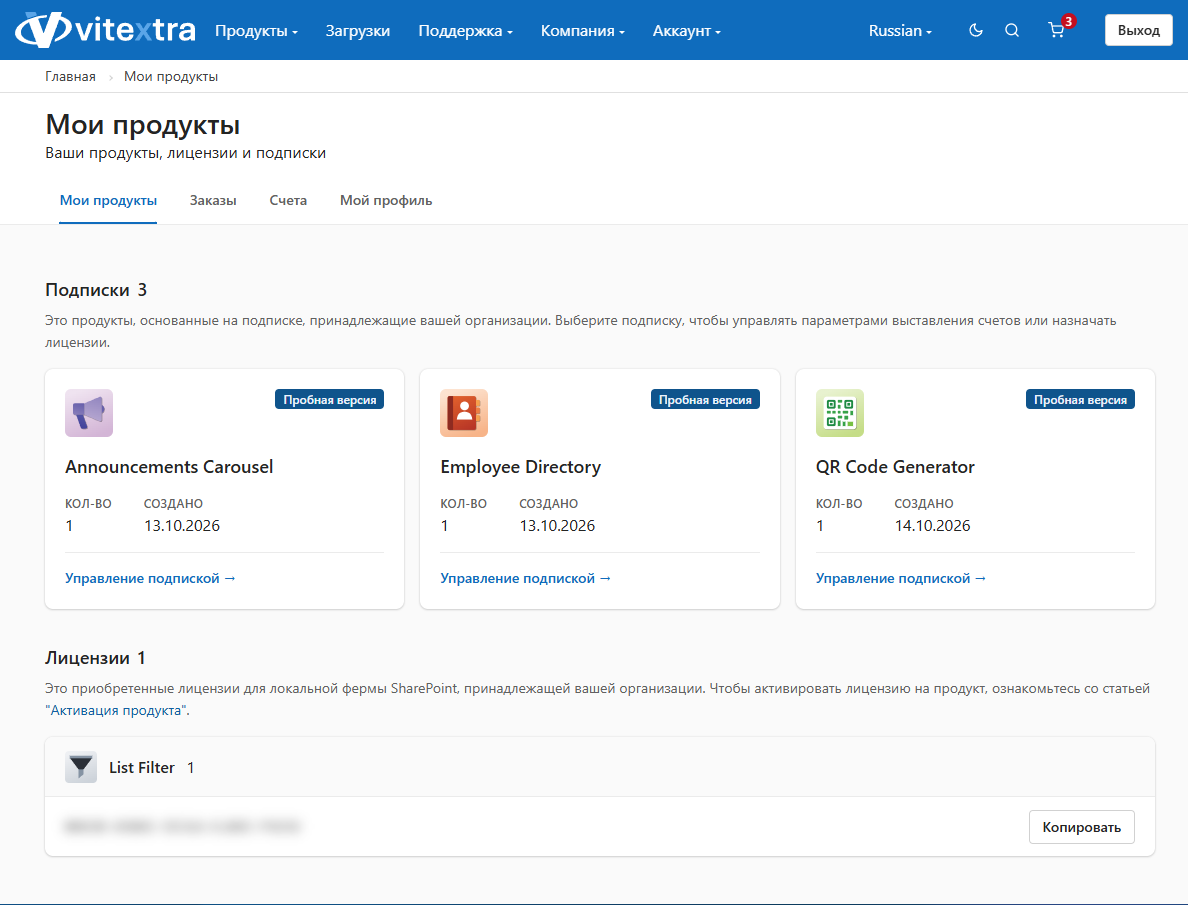Open the search magnifier icon
Screen dimensions: 1188x905
pos(1012,30)
